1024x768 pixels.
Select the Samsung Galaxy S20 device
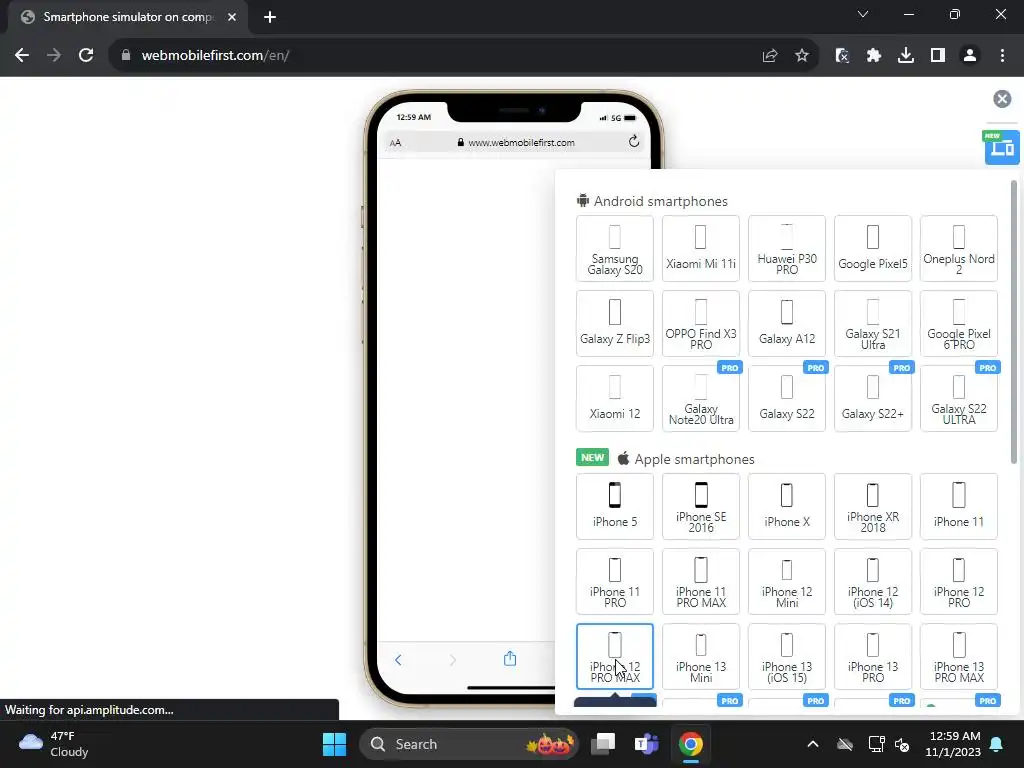[615, 249]
